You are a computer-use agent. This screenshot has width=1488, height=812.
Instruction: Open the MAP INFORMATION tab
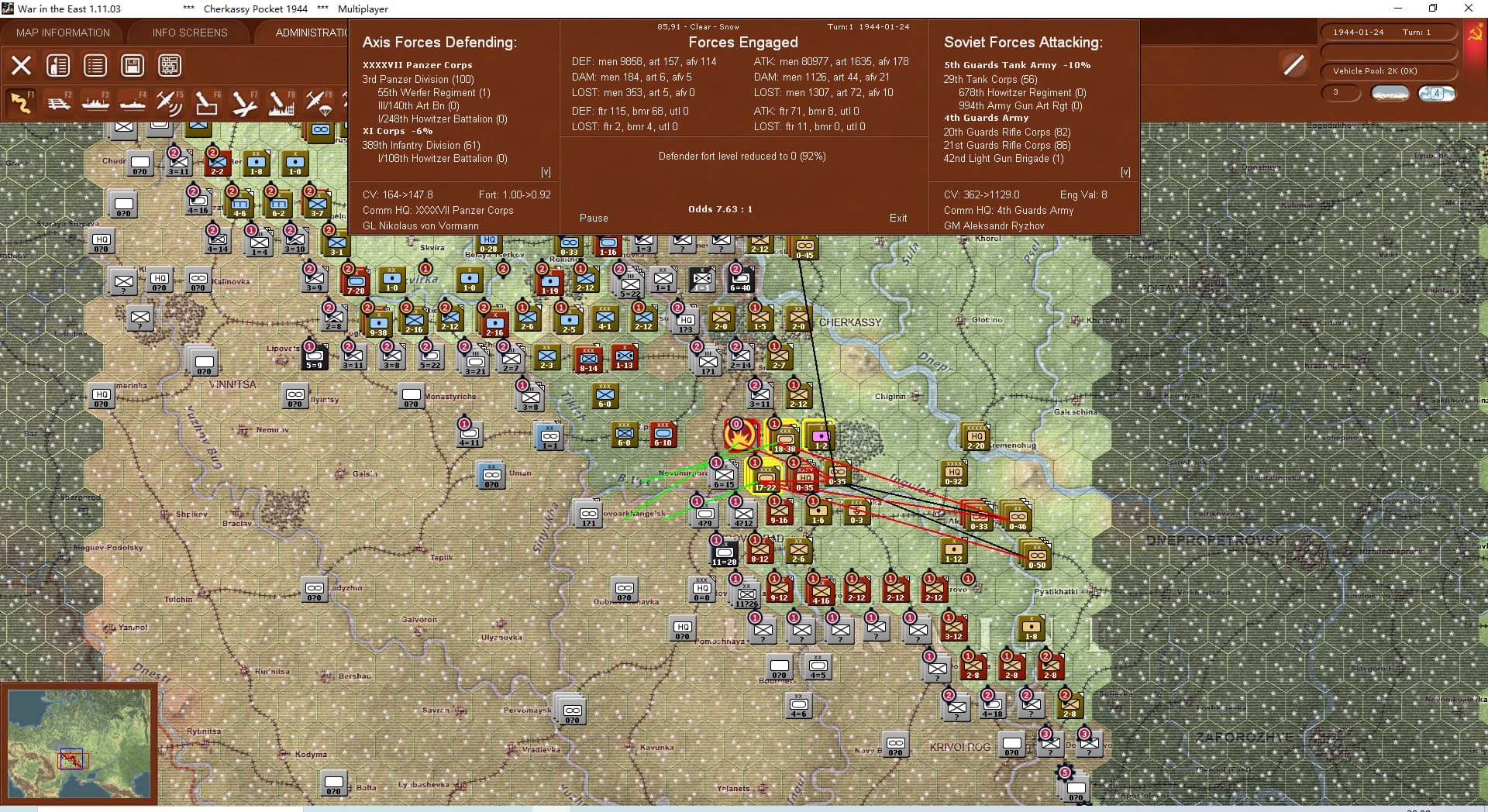[x=63, y=33]
